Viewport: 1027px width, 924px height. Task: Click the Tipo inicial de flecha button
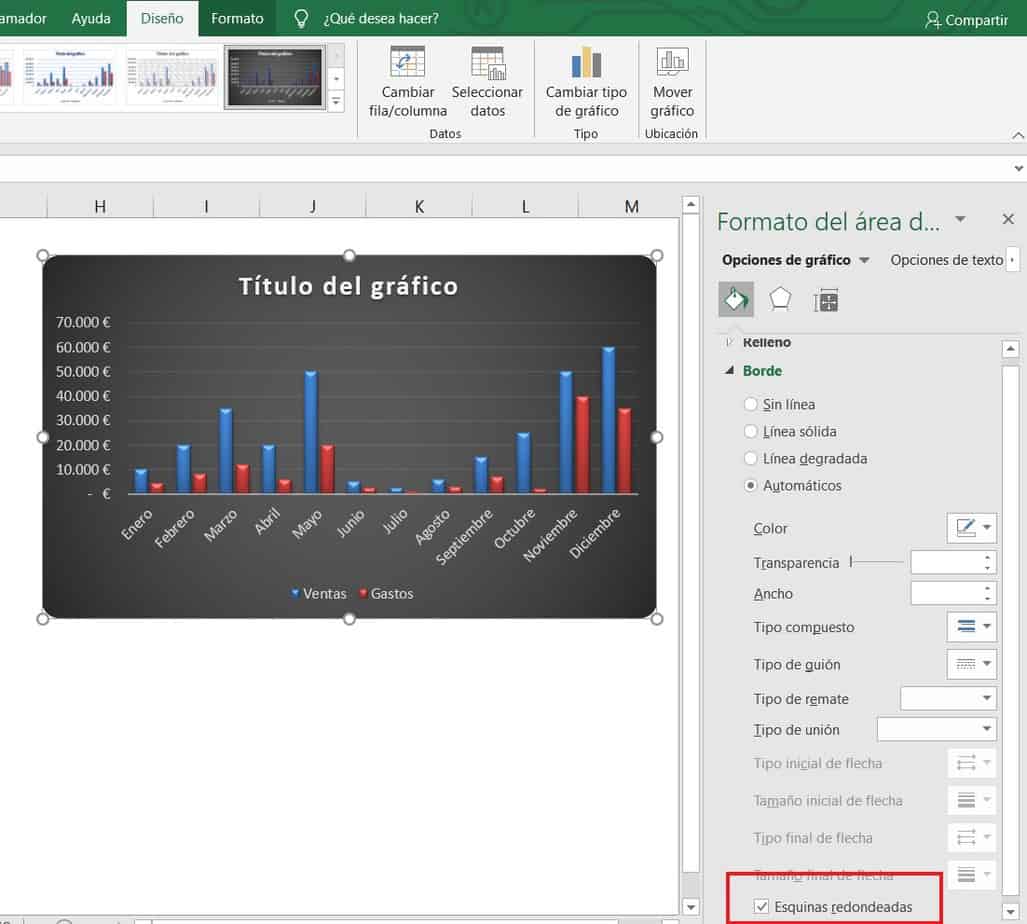(971, 763)
